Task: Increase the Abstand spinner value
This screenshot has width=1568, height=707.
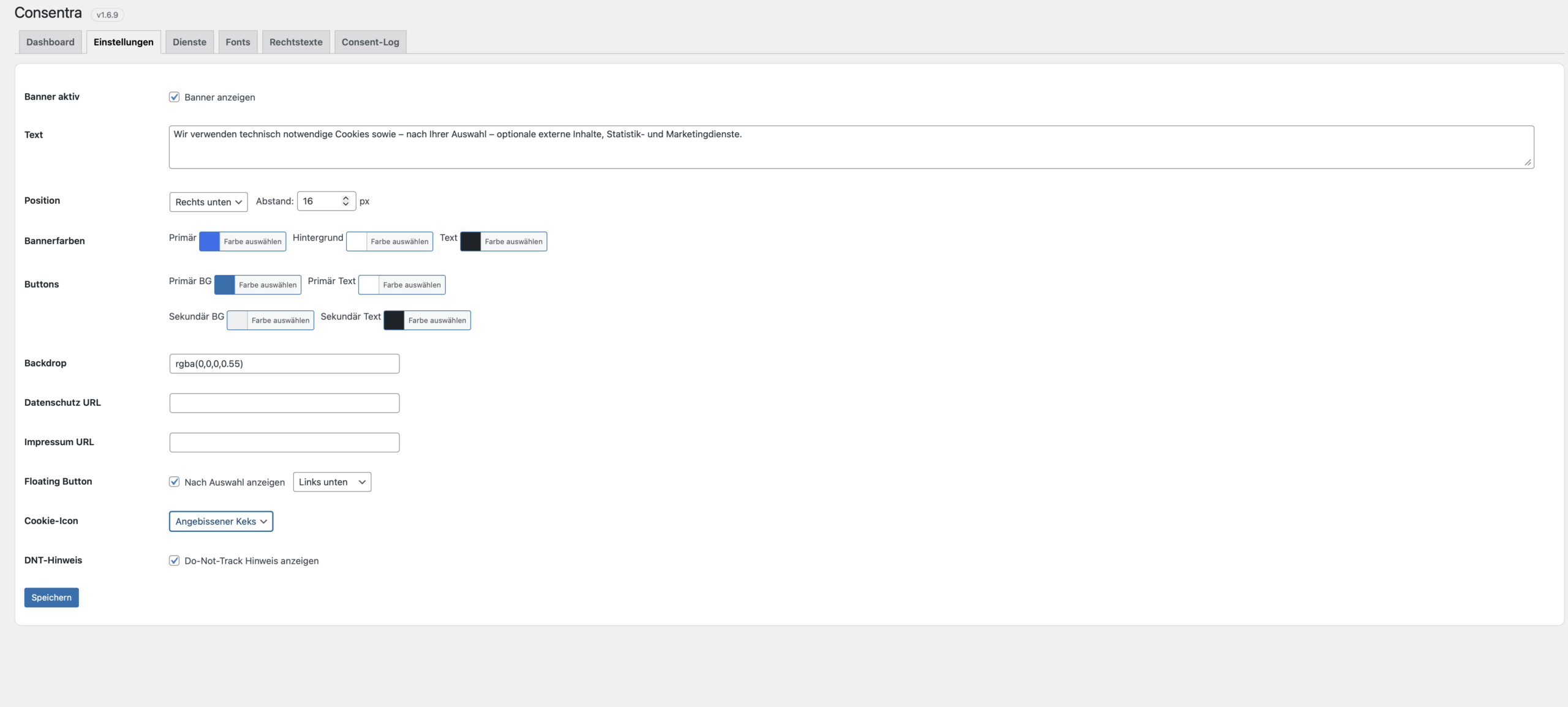Action: pos(345,198)
